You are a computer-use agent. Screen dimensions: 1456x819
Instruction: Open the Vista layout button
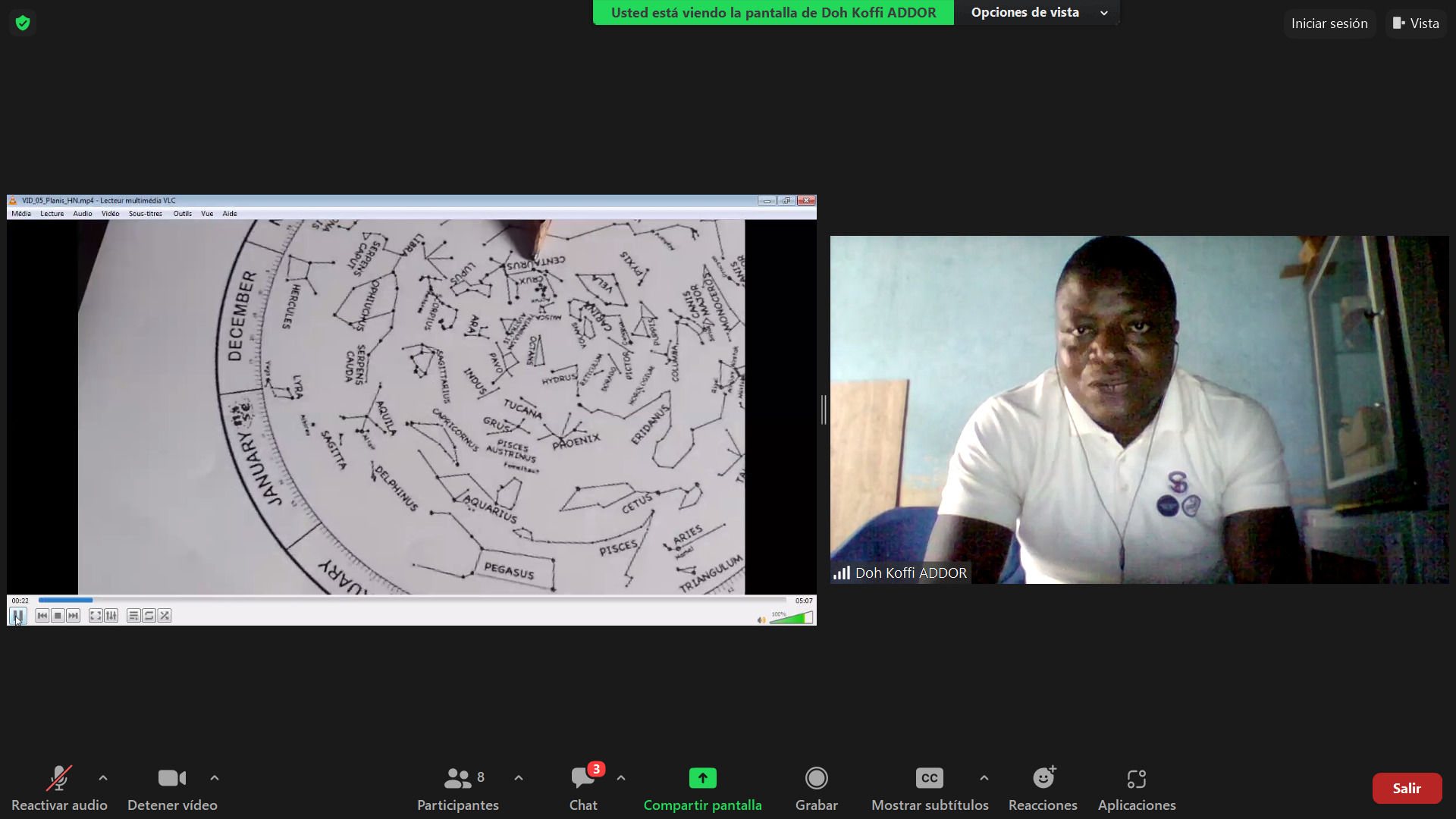(1416, 24)
